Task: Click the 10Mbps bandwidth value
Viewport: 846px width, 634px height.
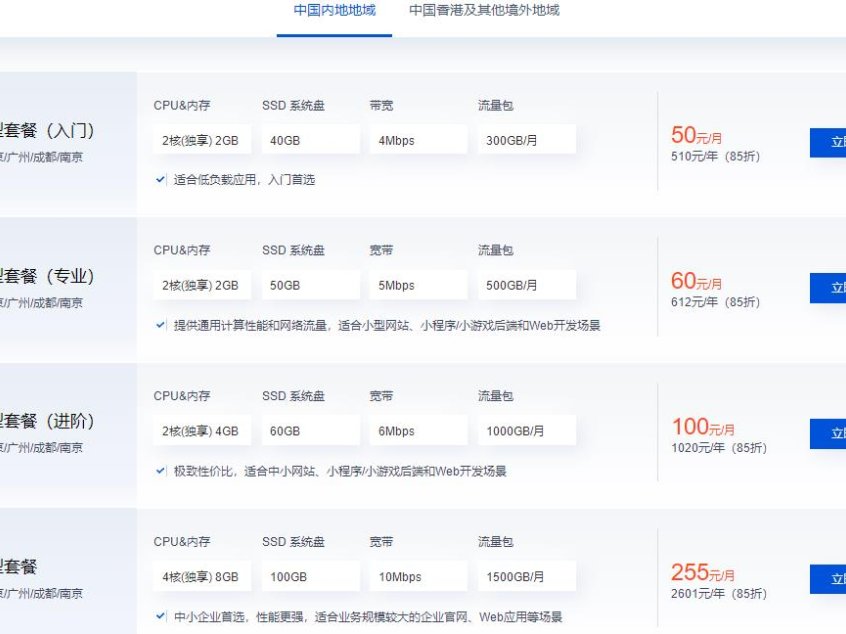Action: pyautogui.click(x=418, y=577)
